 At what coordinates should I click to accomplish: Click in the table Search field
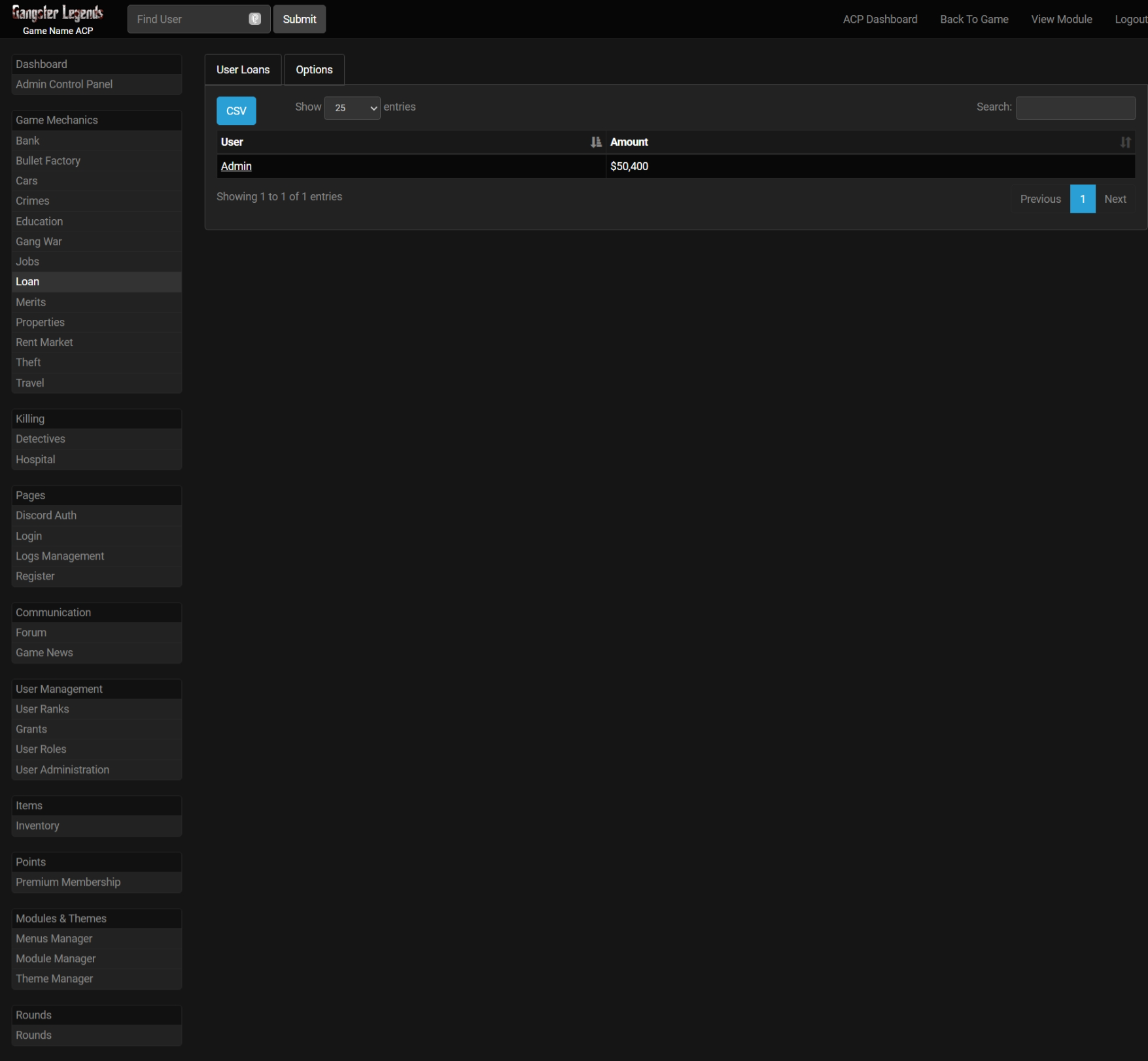point(1075,108)
